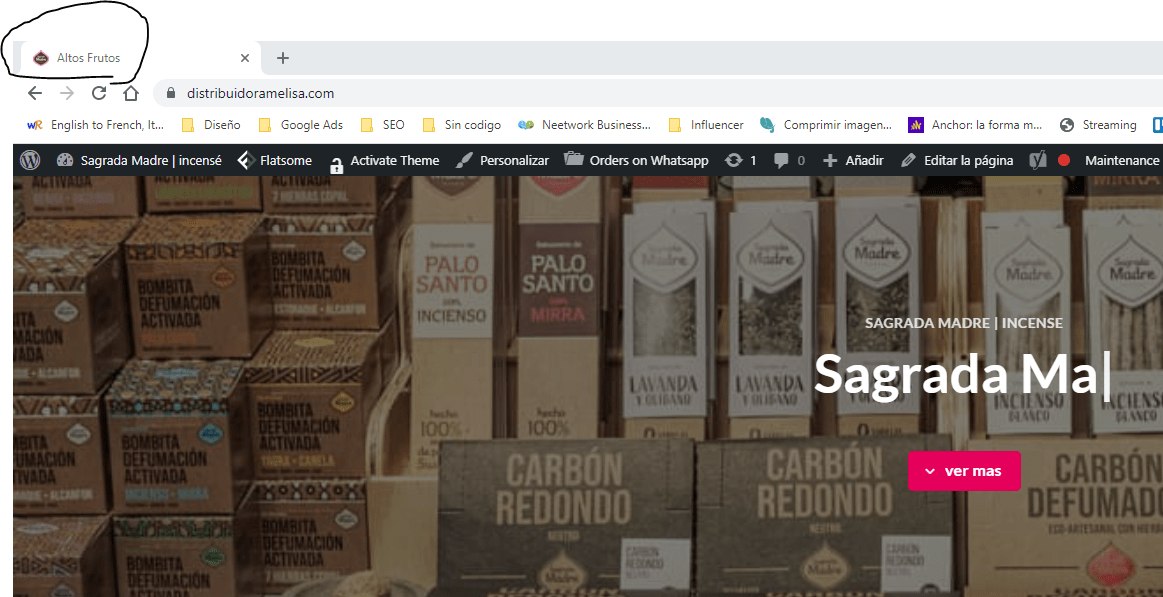Click the back navigation arrow
The image size is (1163, 597).
(x=35, y=93)
